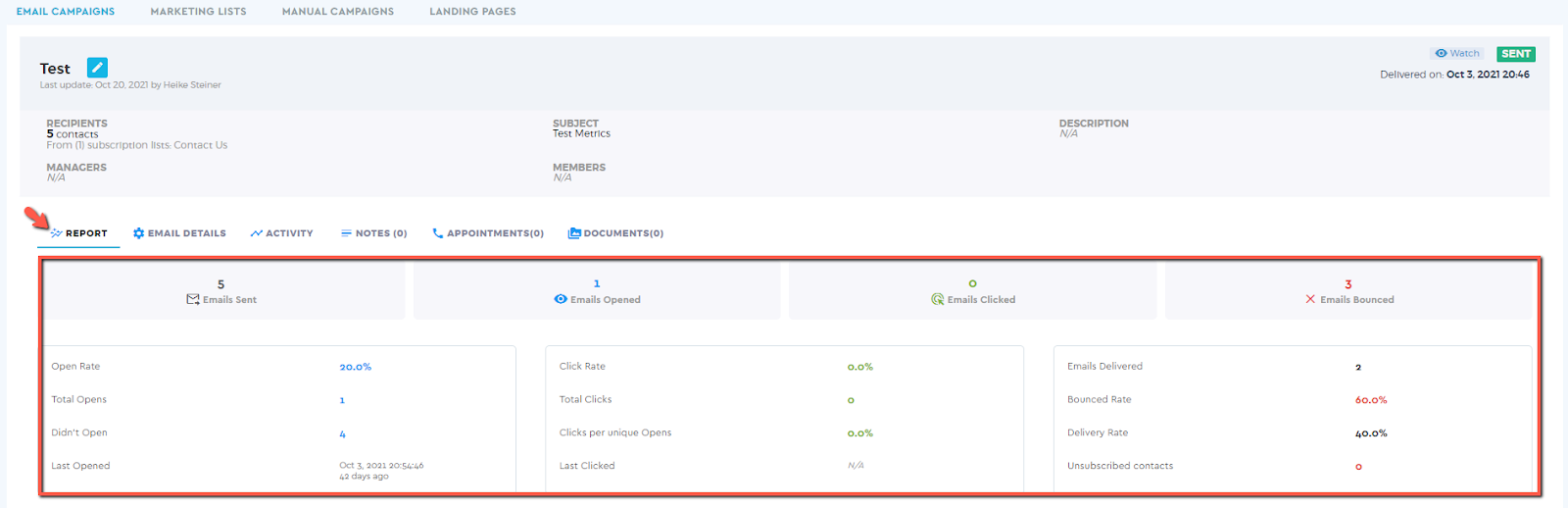
Task: Click the Click Rate value 0.0%
Action: coord(860,367)
